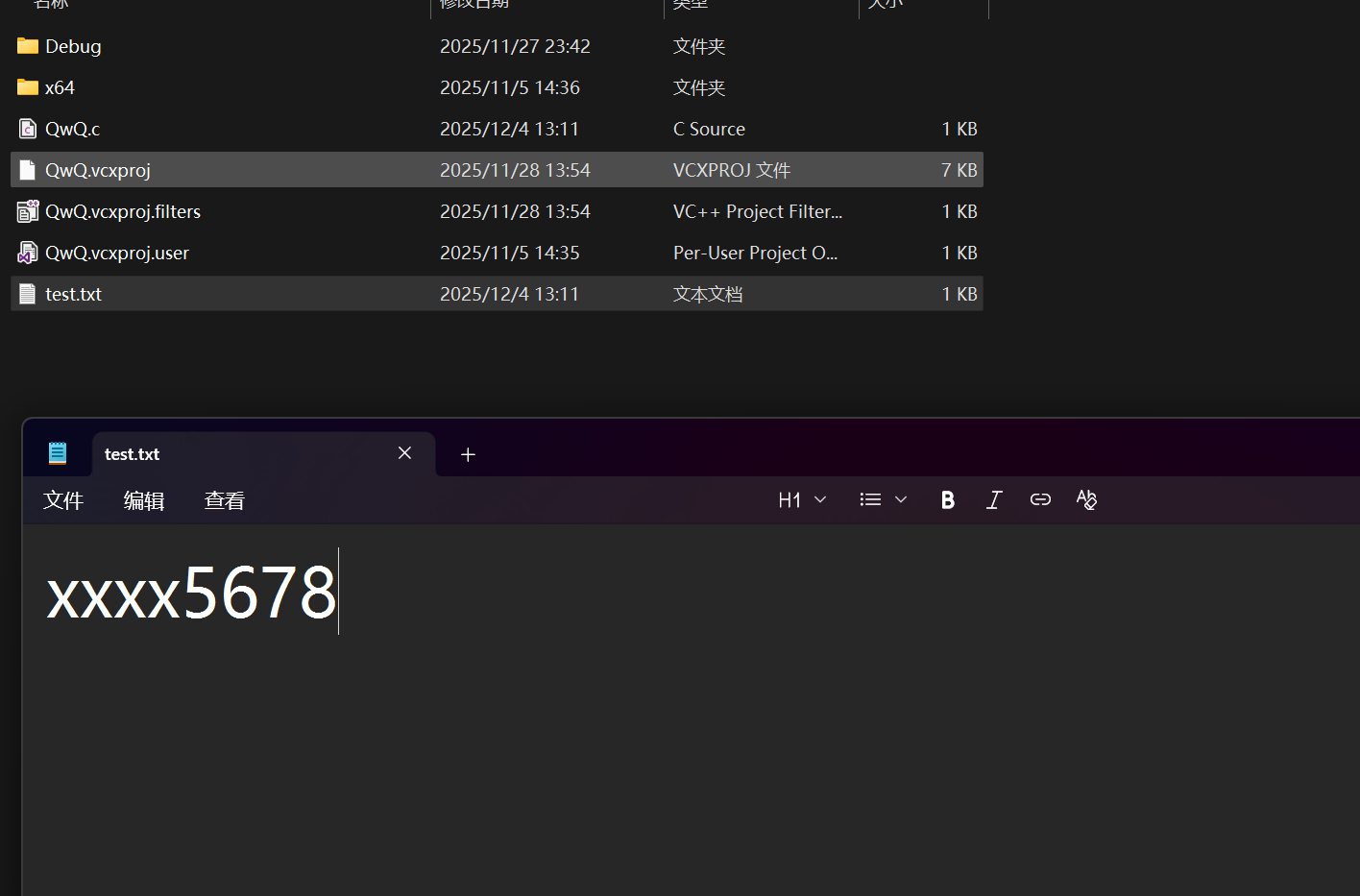This screenshot has height=896, width=1360.
Task: Open the list style bullet icon
Action: pyautogui.click(x=870, y=499)
